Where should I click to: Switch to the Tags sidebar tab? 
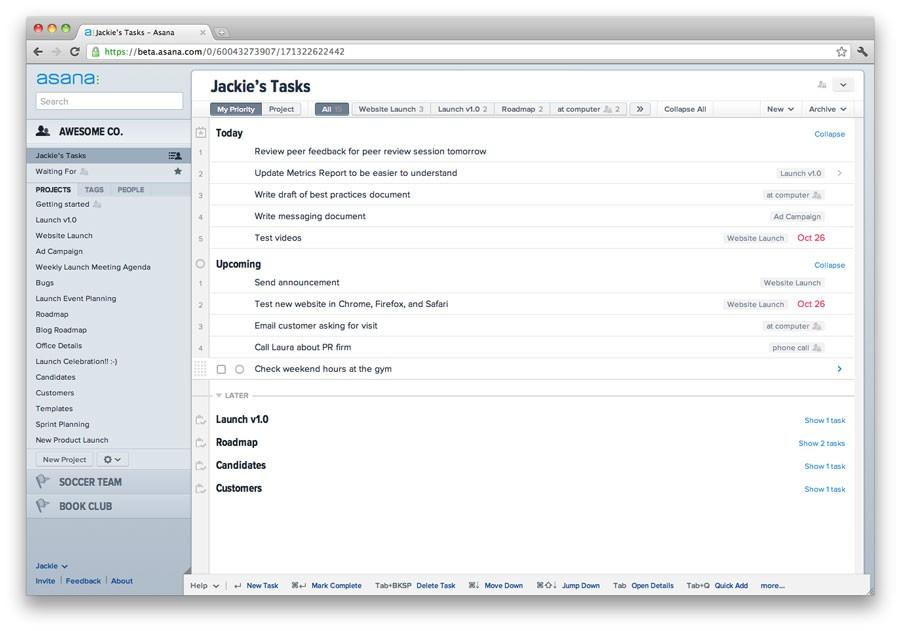pos(94,189)
